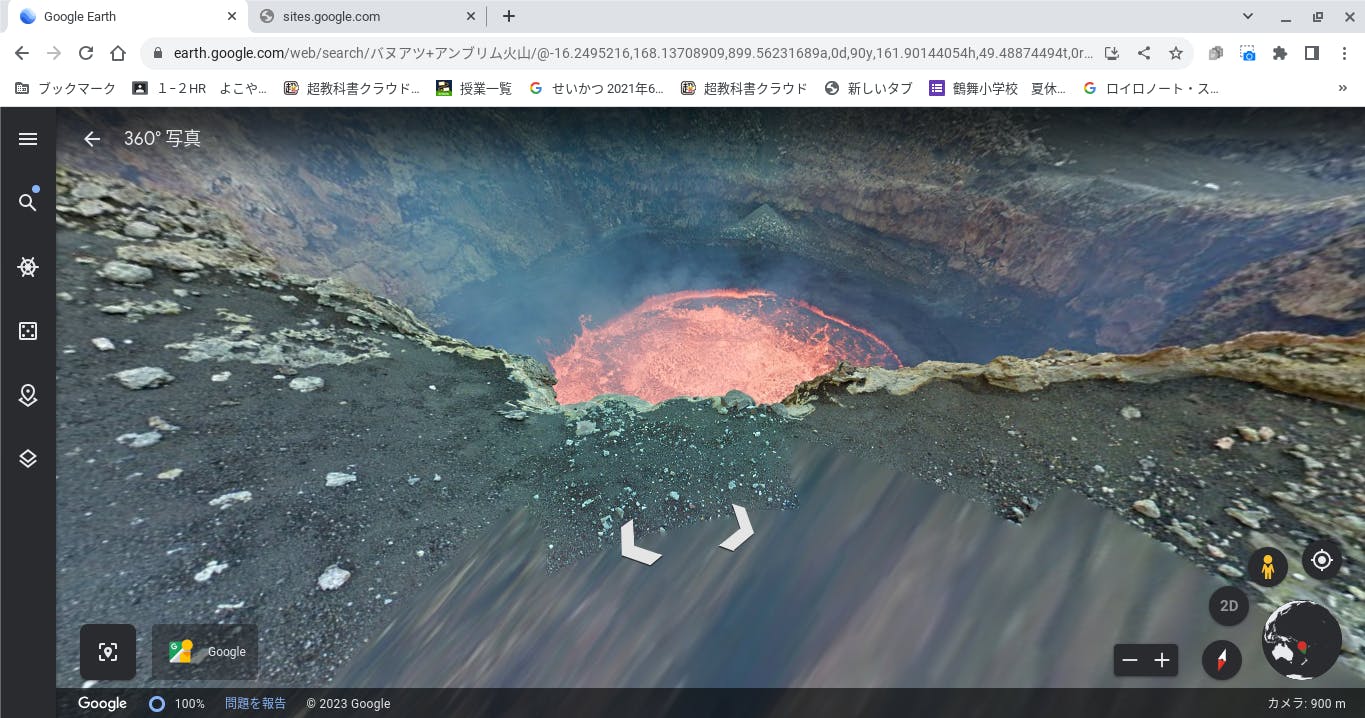Zoom in with the plus button
This screenshot has height=718, width=1365.
click(x=1162, y=660)
